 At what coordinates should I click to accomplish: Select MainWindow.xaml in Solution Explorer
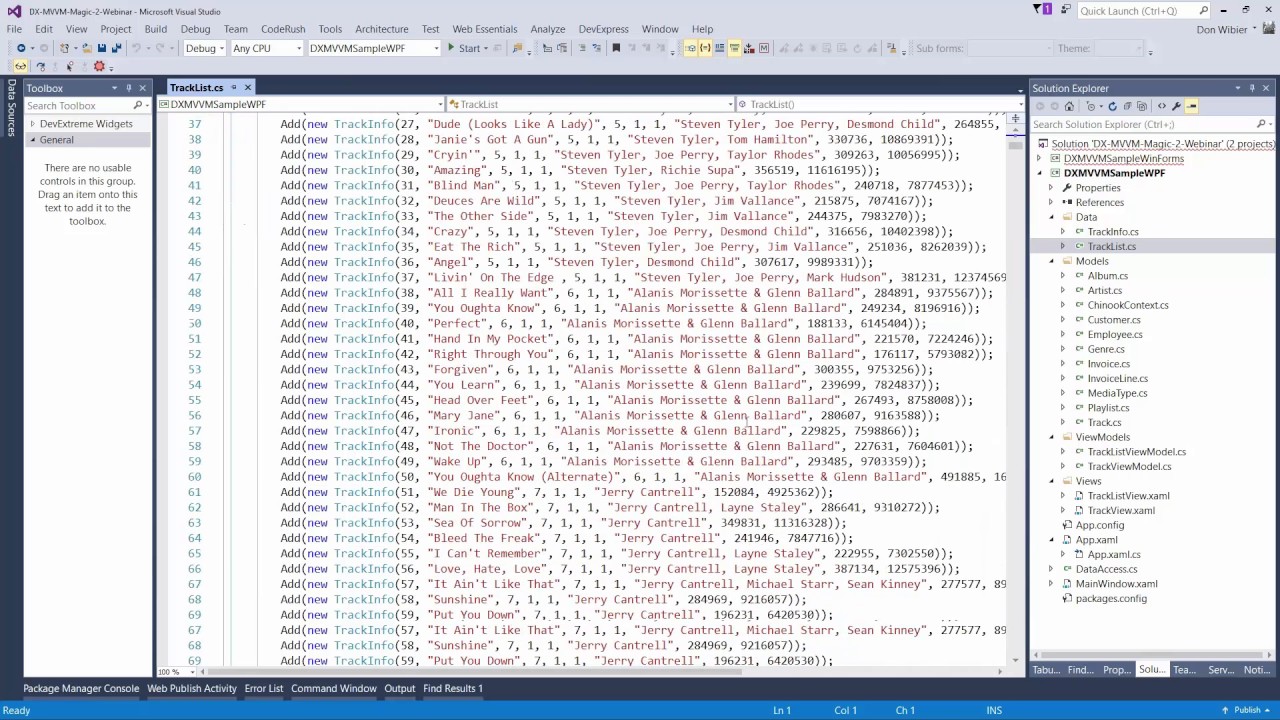click(x=1116, y=584)
